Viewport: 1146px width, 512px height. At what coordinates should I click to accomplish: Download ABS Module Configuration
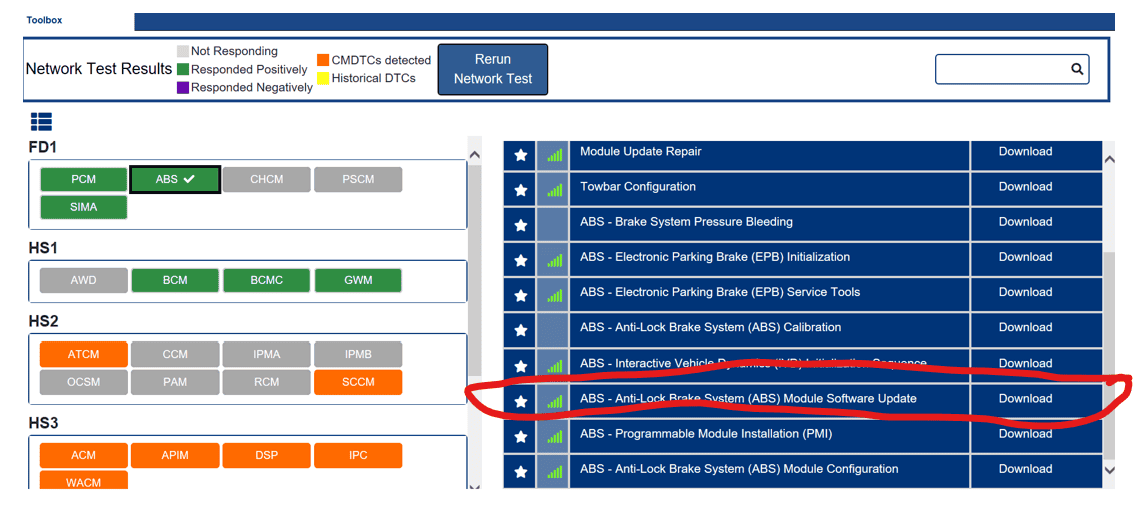point(1025,469)
